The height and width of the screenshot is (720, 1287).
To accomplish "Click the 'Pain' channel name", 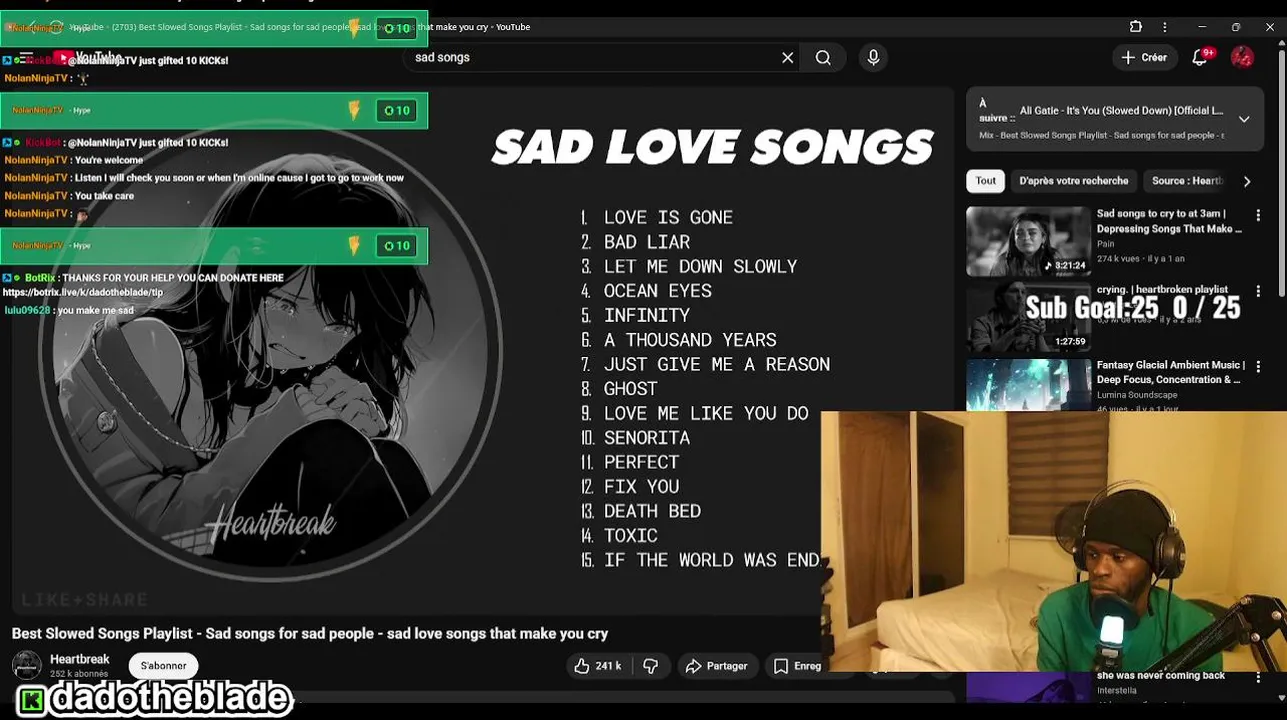I will point(1105,244).
